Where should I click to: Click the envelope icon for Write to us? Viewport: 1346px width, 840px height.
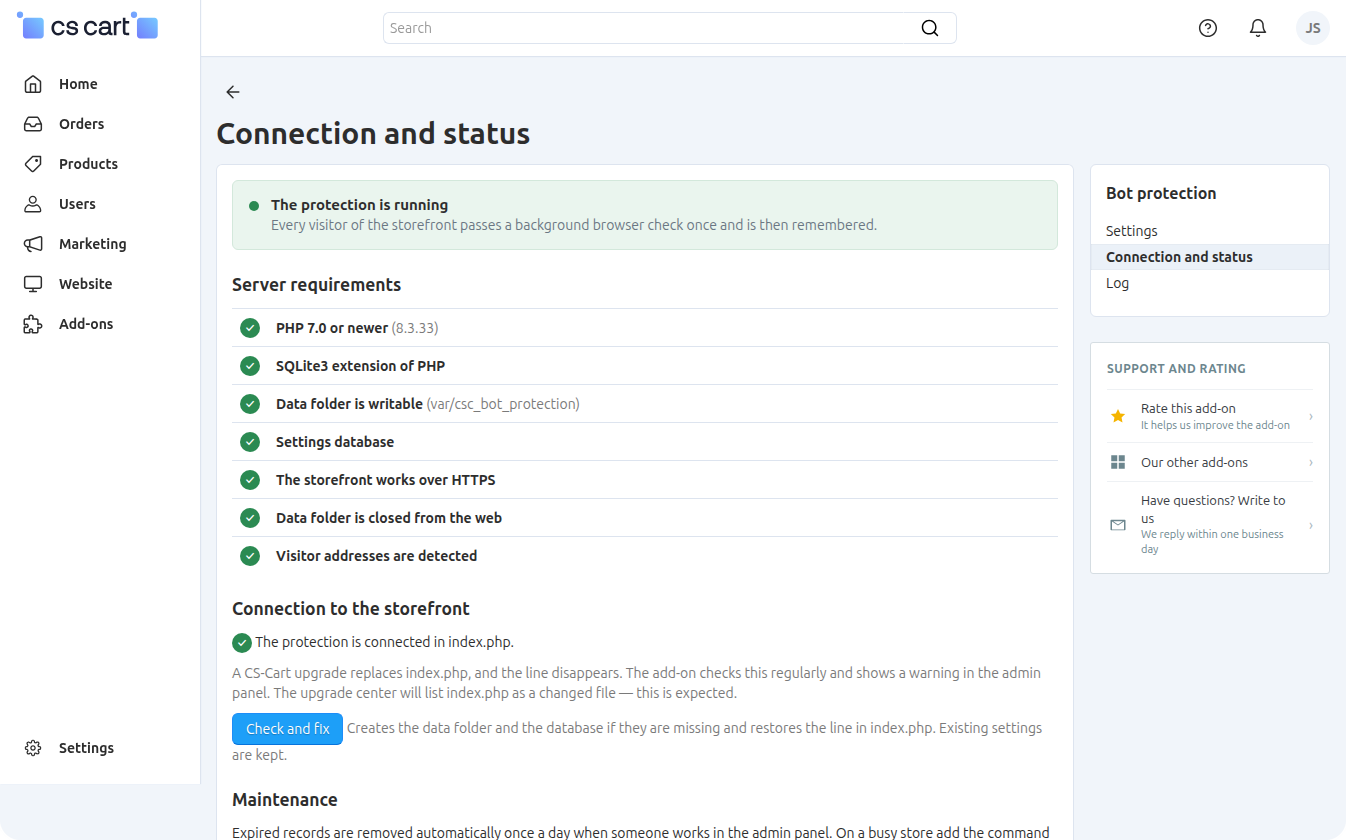[x=1118, y=525]
